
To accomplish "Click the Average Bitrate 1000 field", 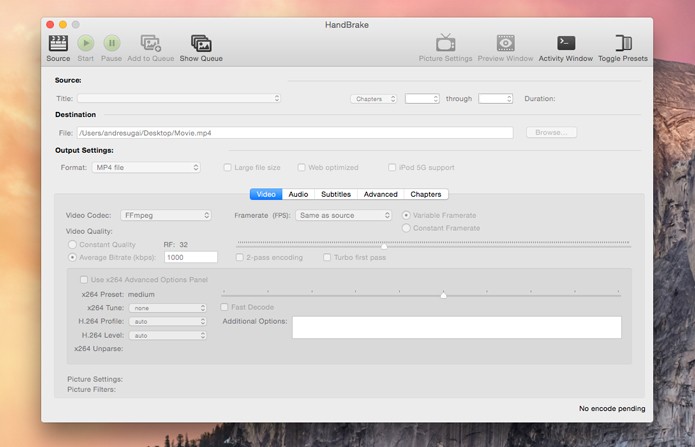I will tap(191, 257).
